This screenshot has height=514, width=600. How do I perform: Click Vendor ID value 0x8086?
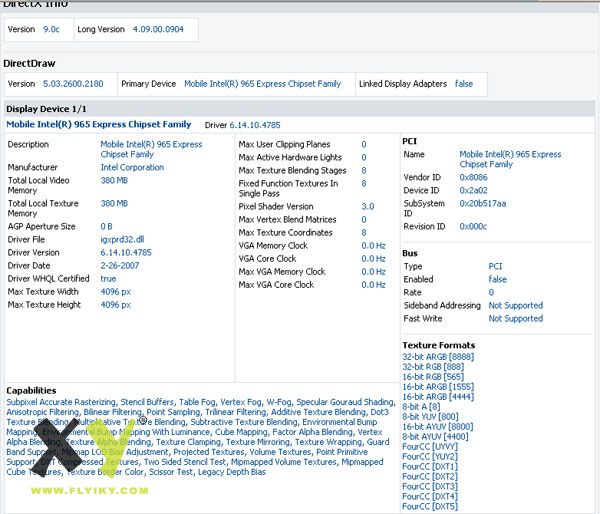coord(473,177)
